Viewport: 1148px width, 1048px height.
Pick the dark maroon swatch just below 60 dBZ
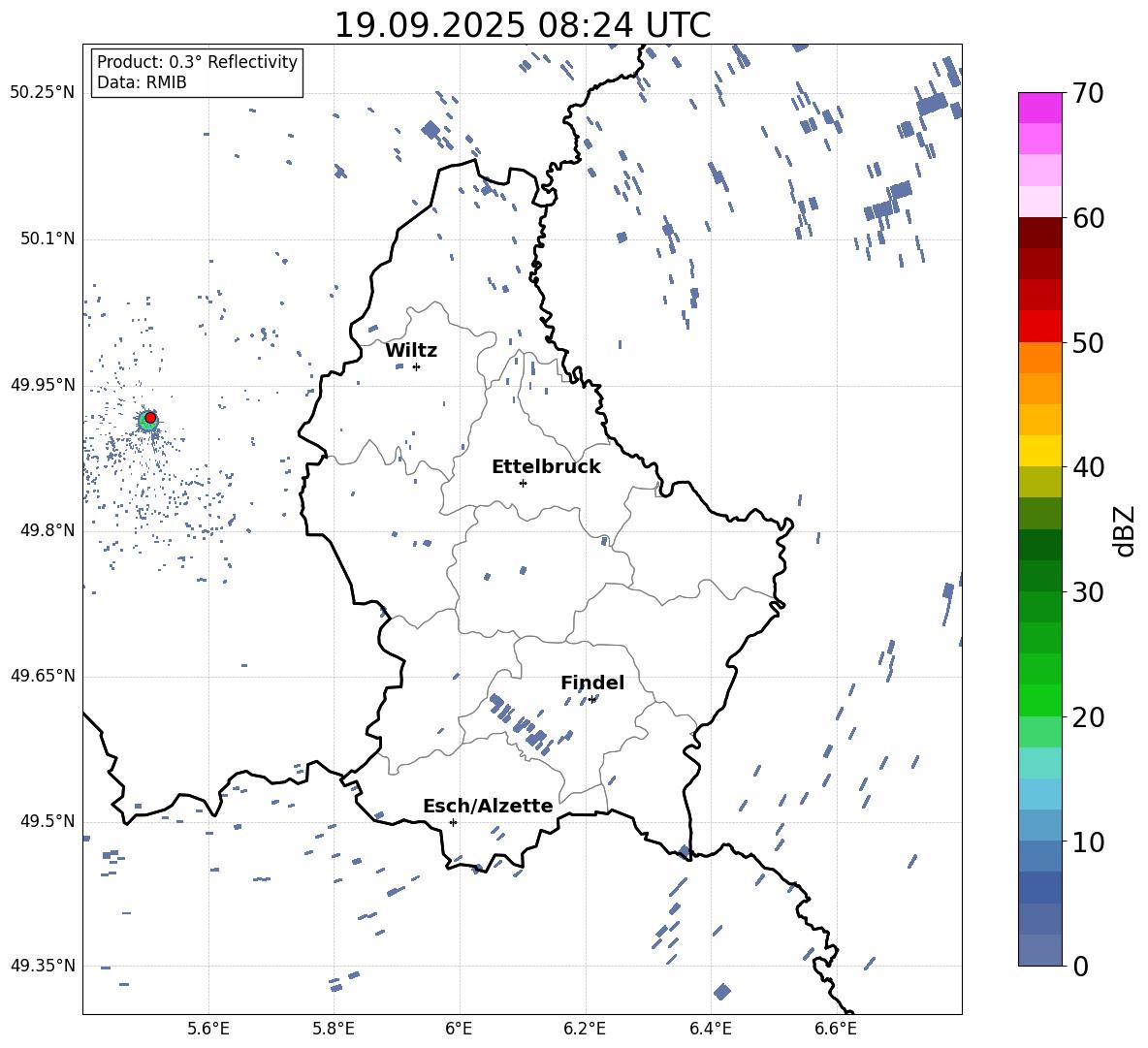(x=1040, y=233)
